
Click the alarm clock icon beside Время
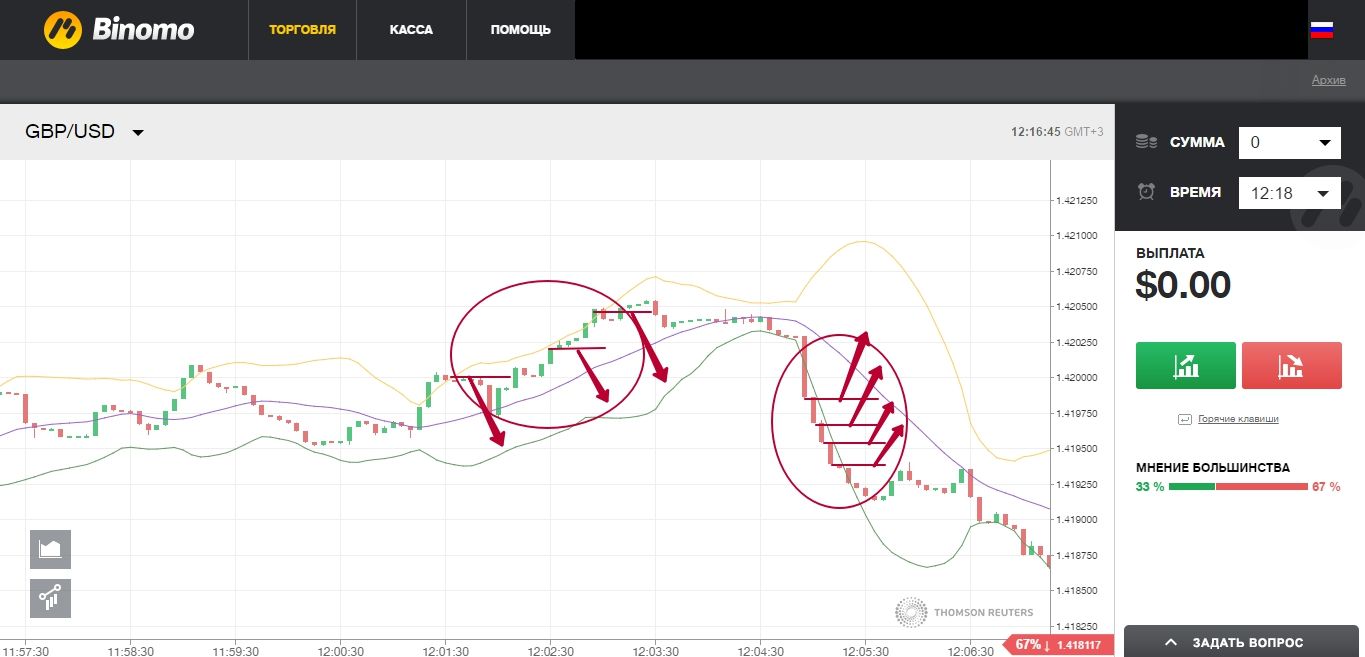point(1146,192)
